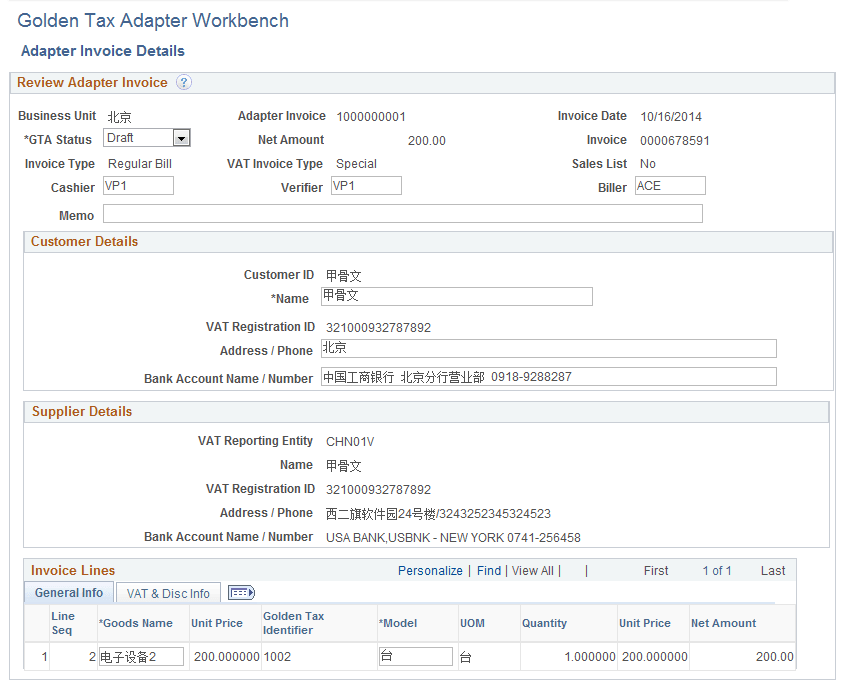
Task: Click the Personalize link
Action: pyautogui.click(x=430, y=570)
